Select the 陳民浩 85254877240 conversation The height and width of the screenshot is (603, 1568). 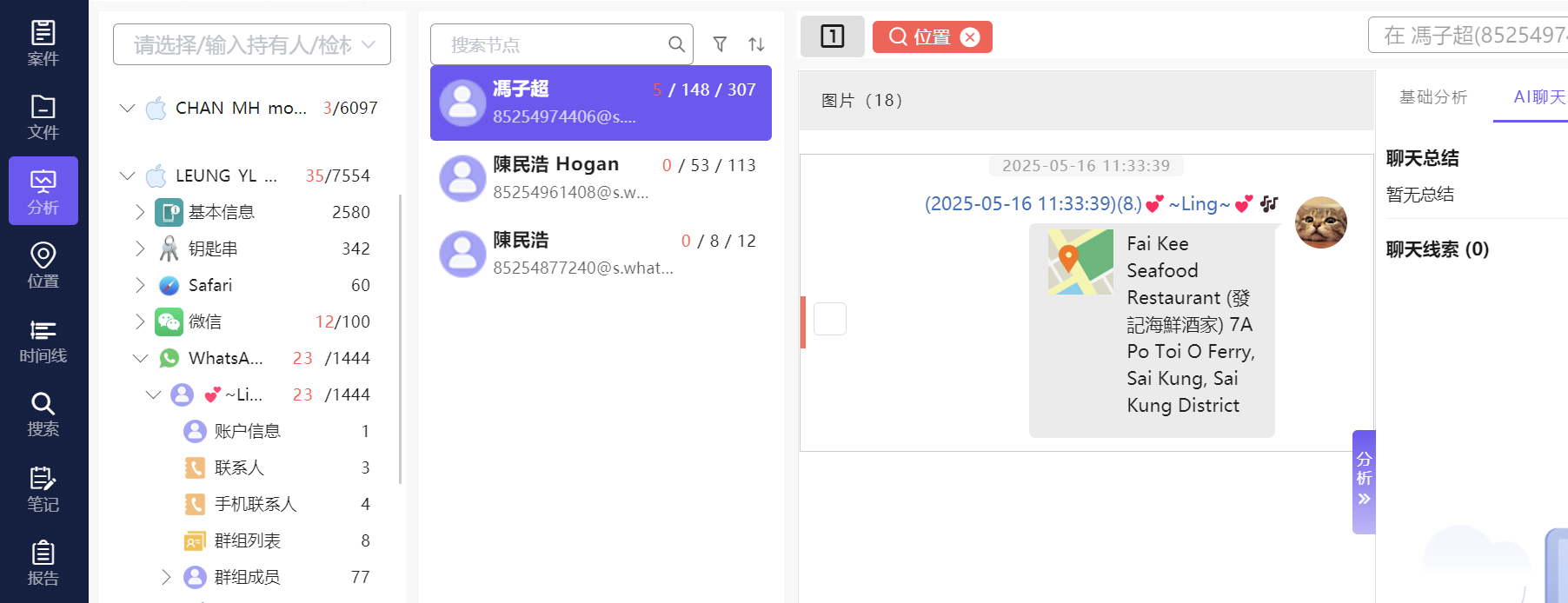[601, 254]
